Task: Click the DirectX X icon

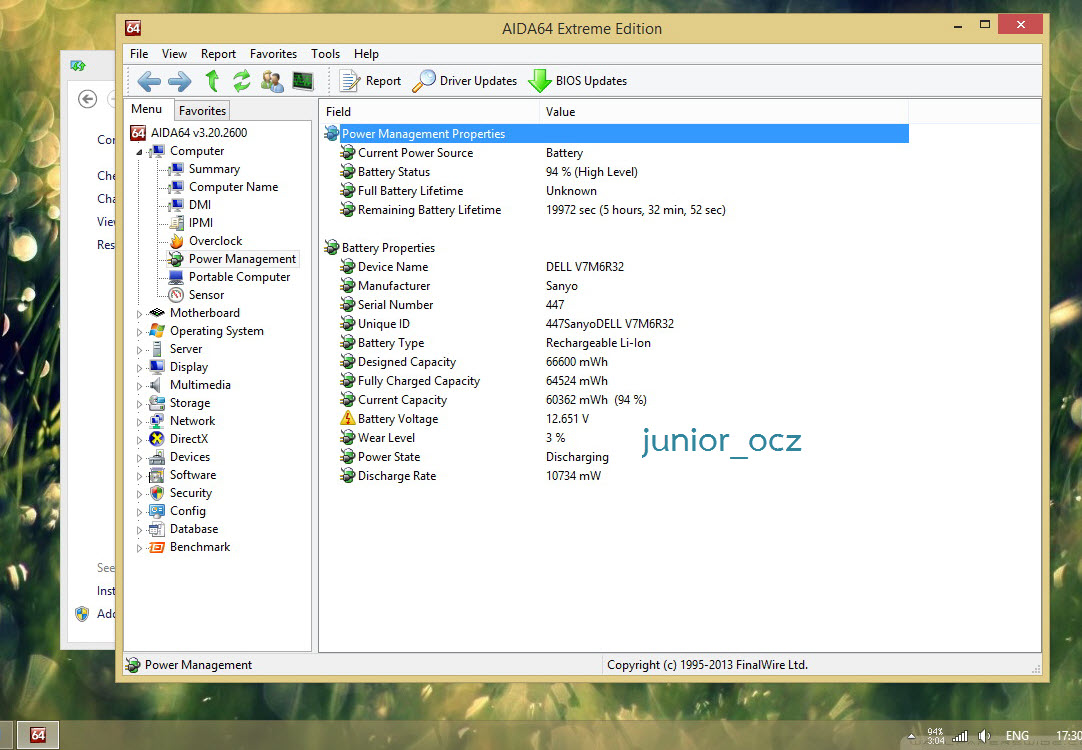Action: coord(157,438)
